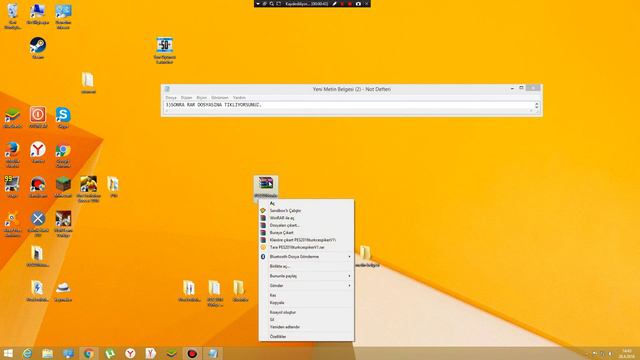
Task: Open the Dosya menu in Notepad
Action: [171, 98]
